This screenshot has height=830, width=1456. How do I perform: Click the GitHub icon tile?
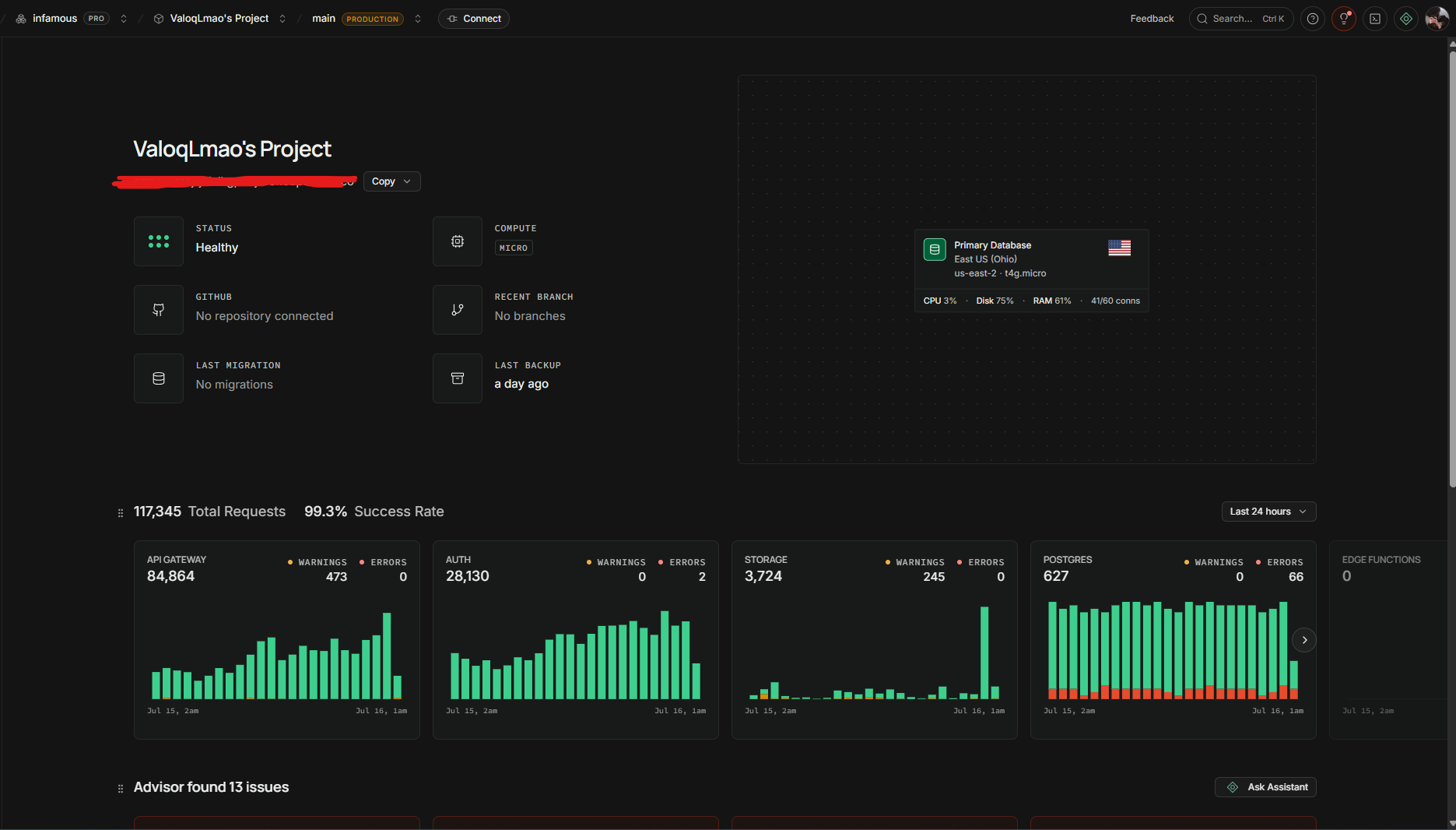(x=159, y=310)
